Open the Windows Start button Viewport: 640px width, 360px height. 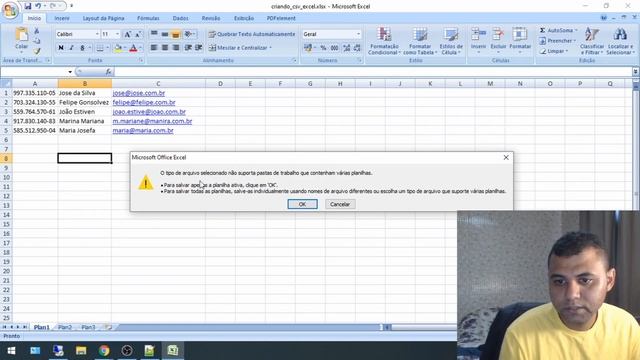(11, 351)
